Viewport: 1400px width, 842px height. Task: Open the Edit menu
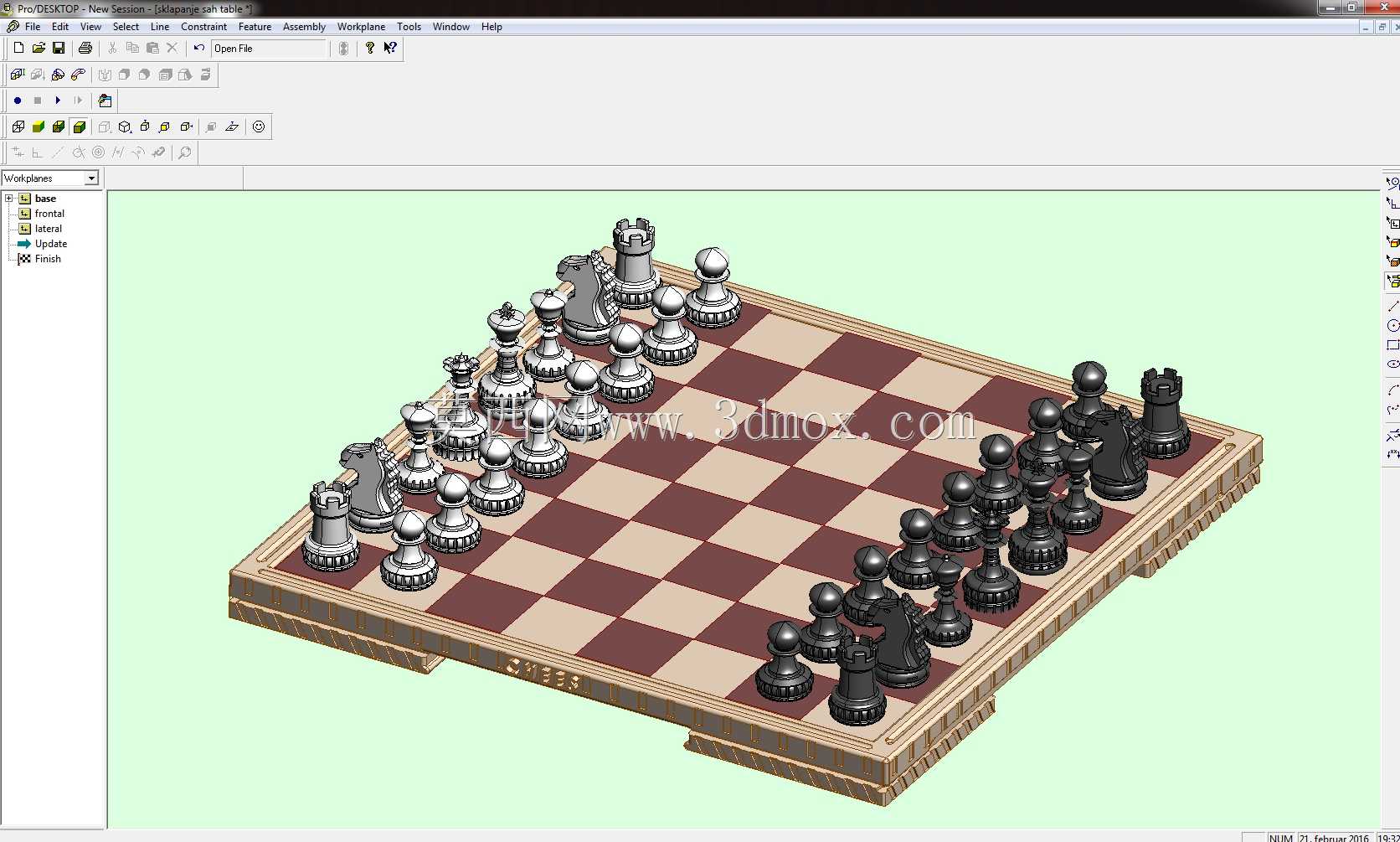60,27
